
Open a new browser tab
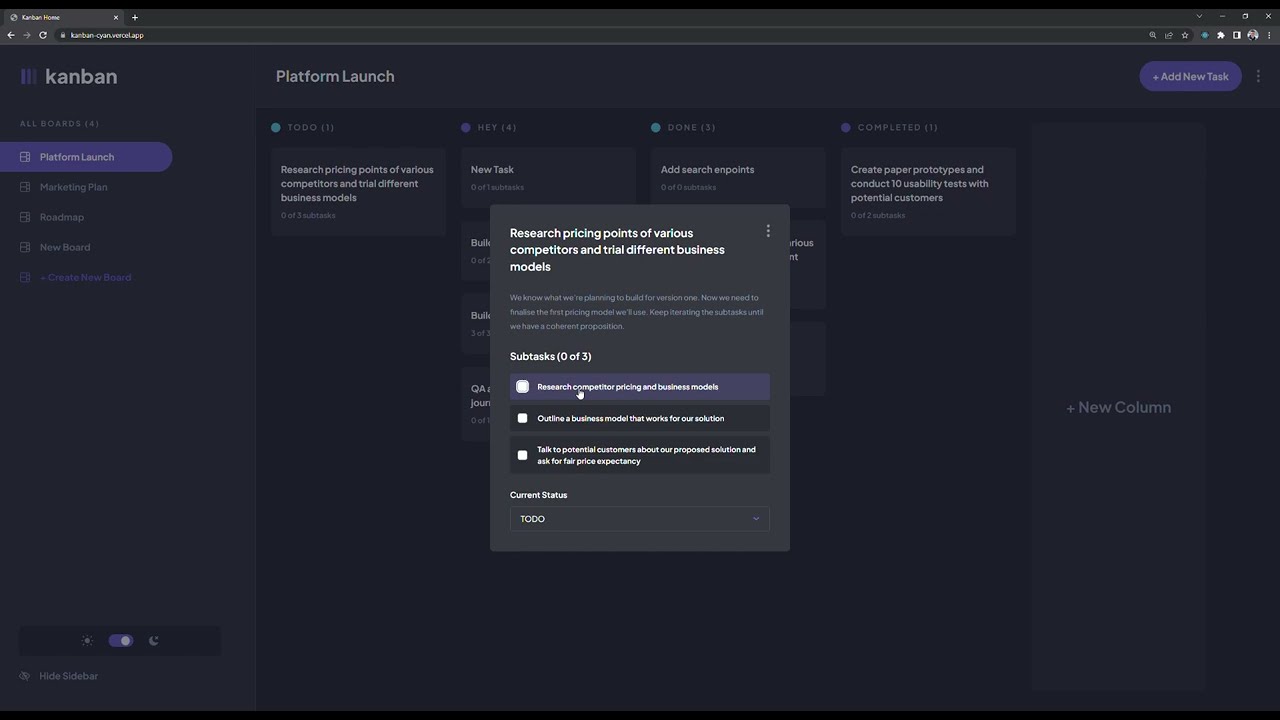pos(135,17)
